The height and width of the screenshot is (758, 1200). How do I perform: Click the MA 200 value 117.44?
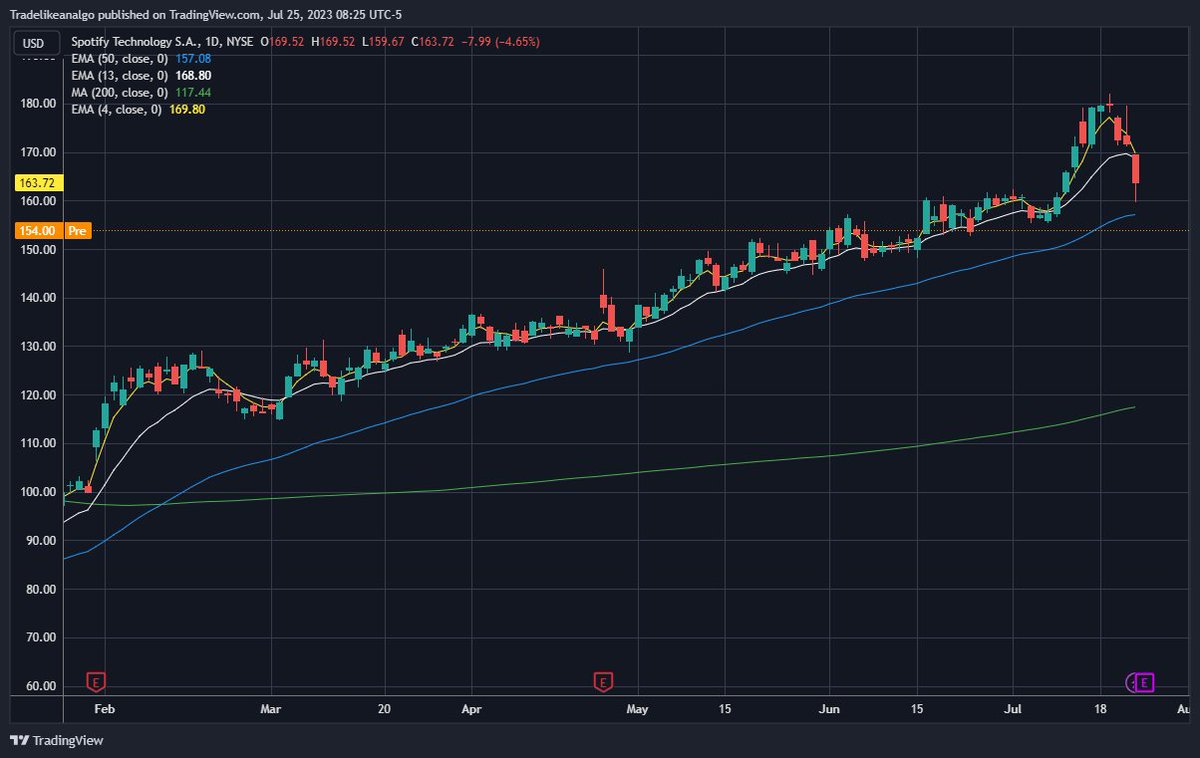tap(192, 93)
